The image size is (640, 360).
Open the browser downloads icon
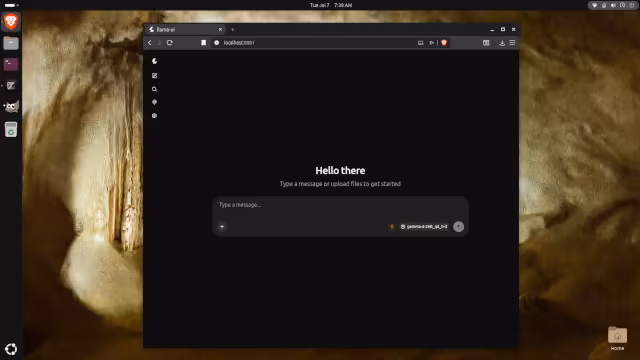point(502,42)
